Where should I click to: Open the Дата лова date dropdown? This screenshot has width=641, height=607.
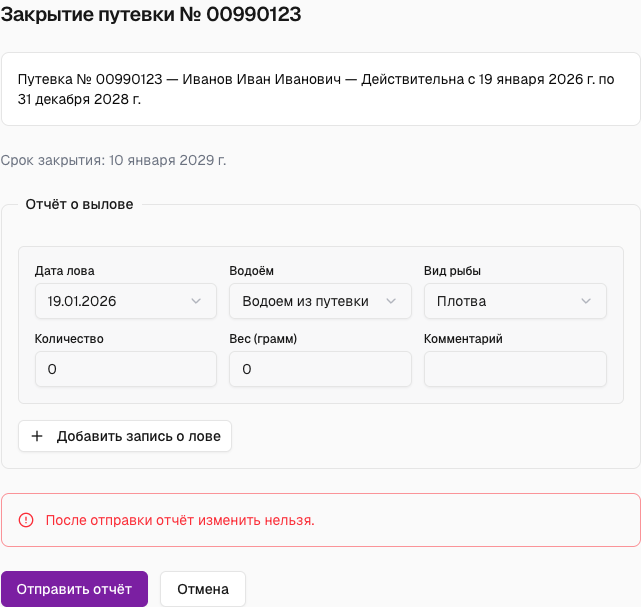point(126,301)
